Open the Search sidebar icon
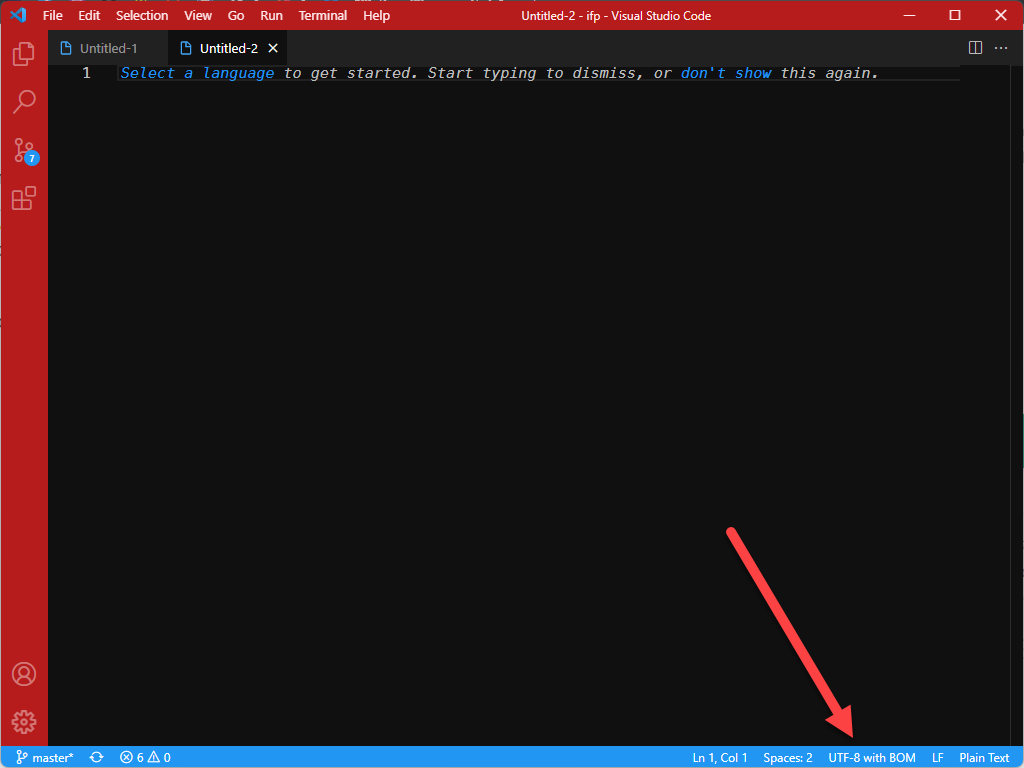Viewport: 1024px width, 768px height. coord(24,101)
